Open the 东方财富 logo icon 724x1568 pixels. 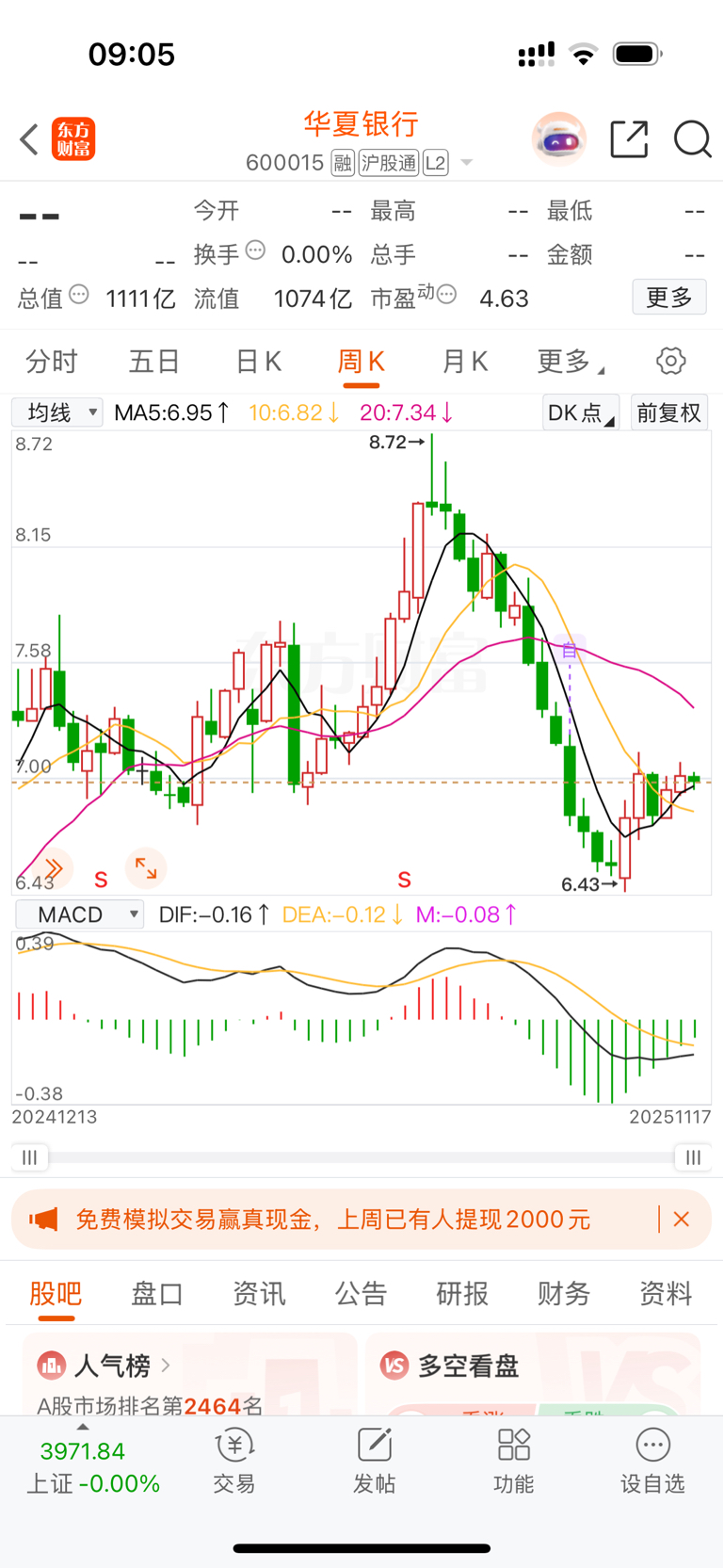[73, 139]
